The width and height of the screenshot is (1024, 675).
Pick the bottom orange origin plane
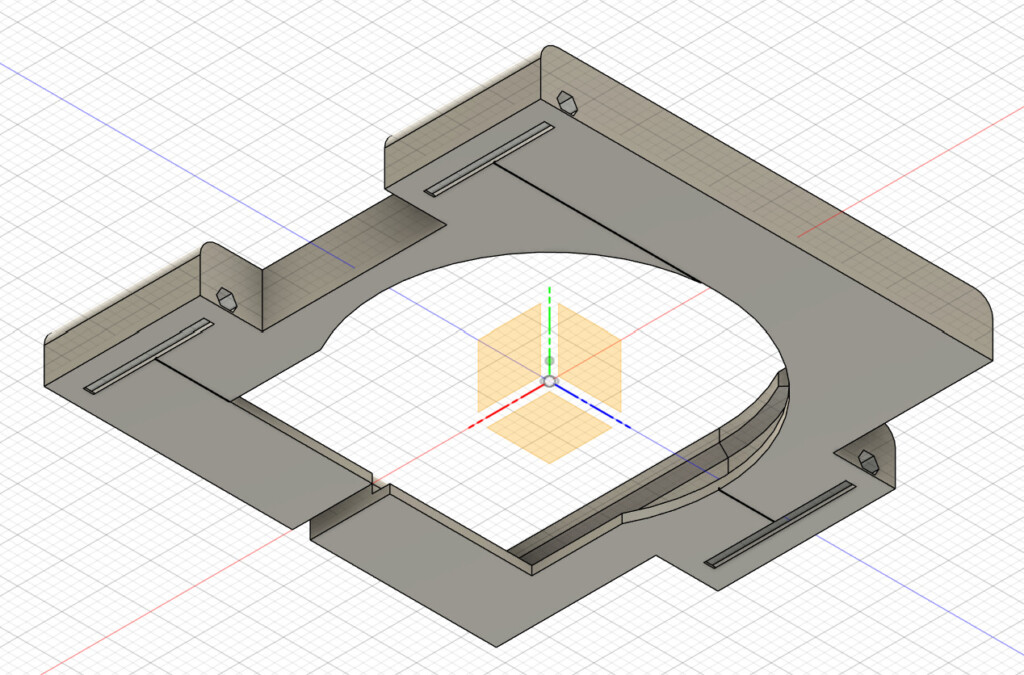[x=549, y=427]
